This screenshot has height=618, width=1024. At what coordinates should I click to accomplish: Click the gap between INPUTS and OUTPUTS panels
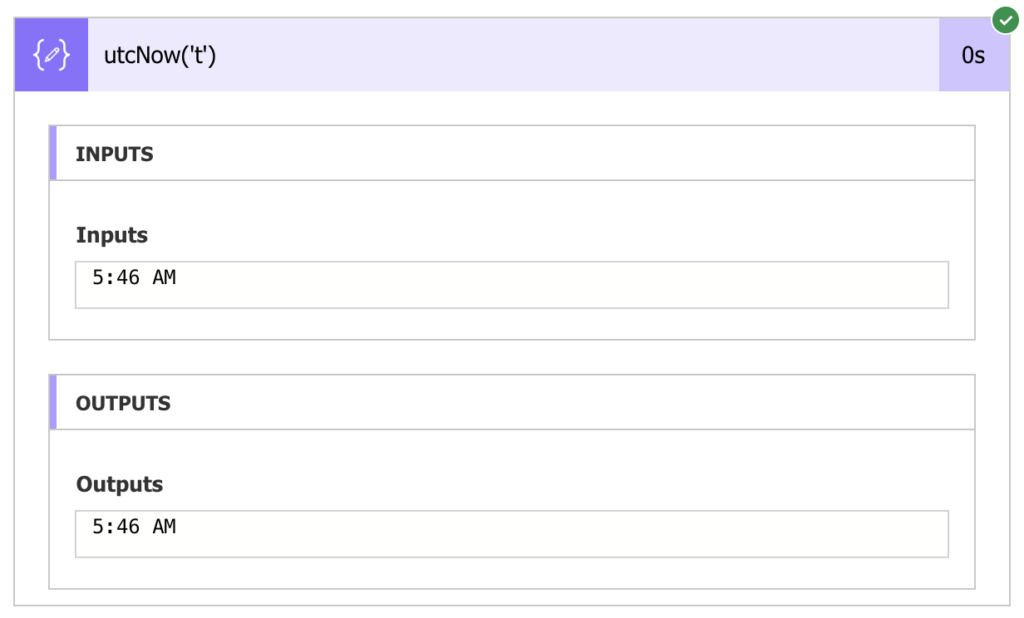[511, 357]
